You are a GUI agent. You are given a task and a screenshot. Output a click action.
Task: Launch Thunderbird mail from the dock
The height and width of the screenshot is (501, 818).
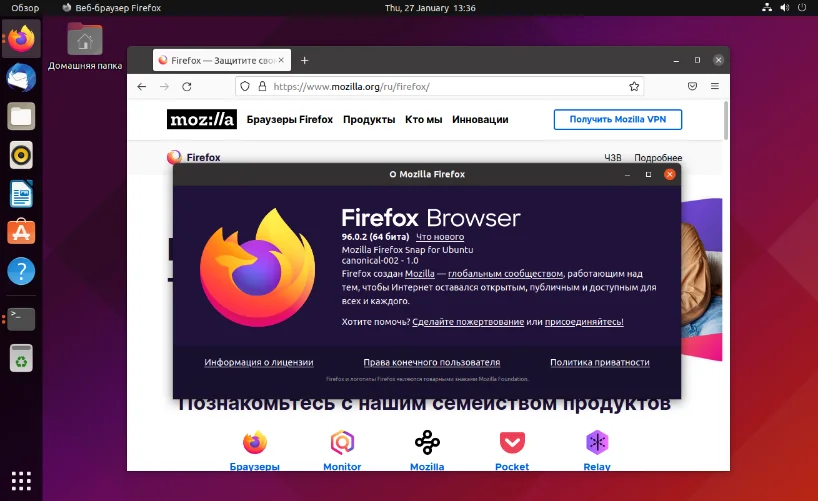(21, 78)
